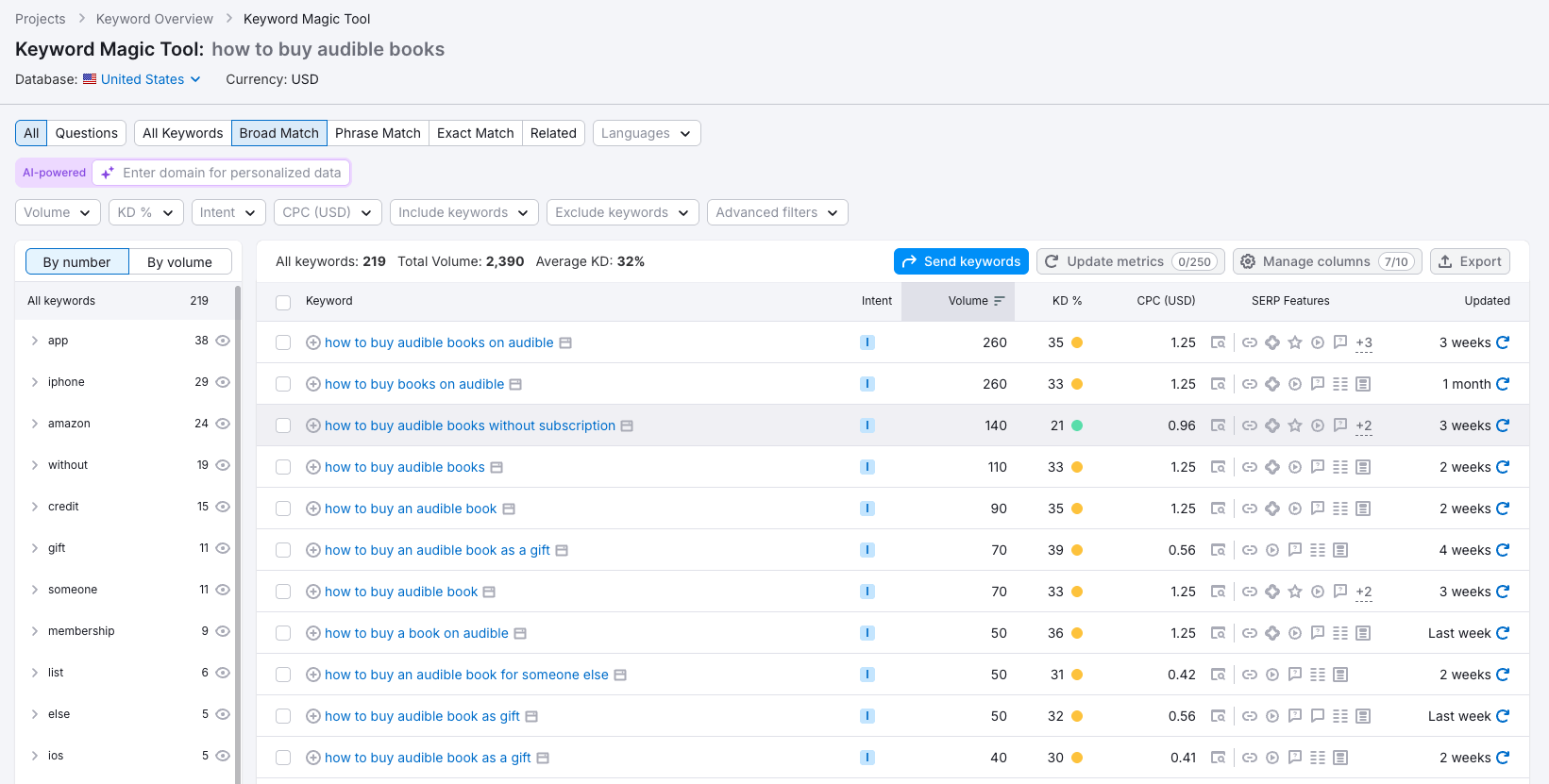Image resolution: width=1549 pixels, height=784 pixels.
Task: Tick checkbox for 'how to buy an audible book as a gift'
Action: [283, 550]
